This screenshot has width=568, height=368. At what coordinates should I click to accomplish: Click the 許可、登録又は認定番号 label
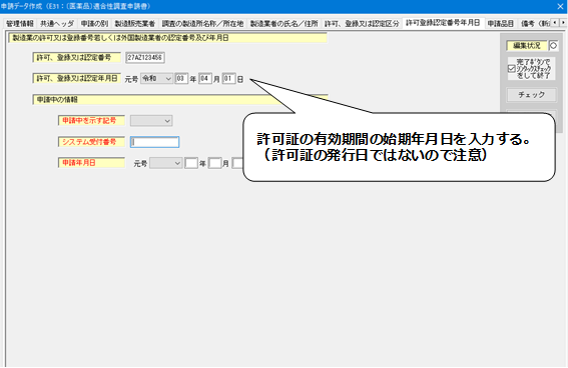pos(77,58)
